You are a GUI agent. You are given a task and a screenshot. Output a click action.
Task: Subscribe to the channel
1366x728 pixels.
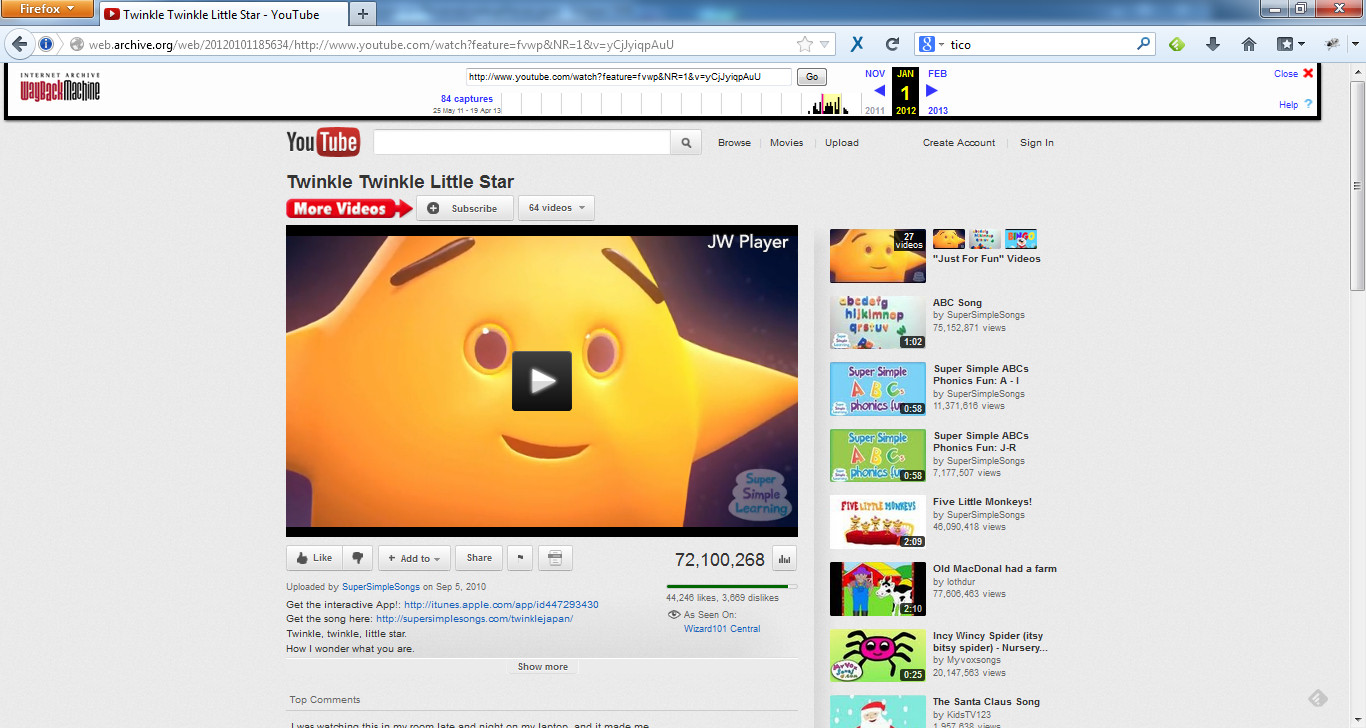pyautogui.click(x=465, y=208)
